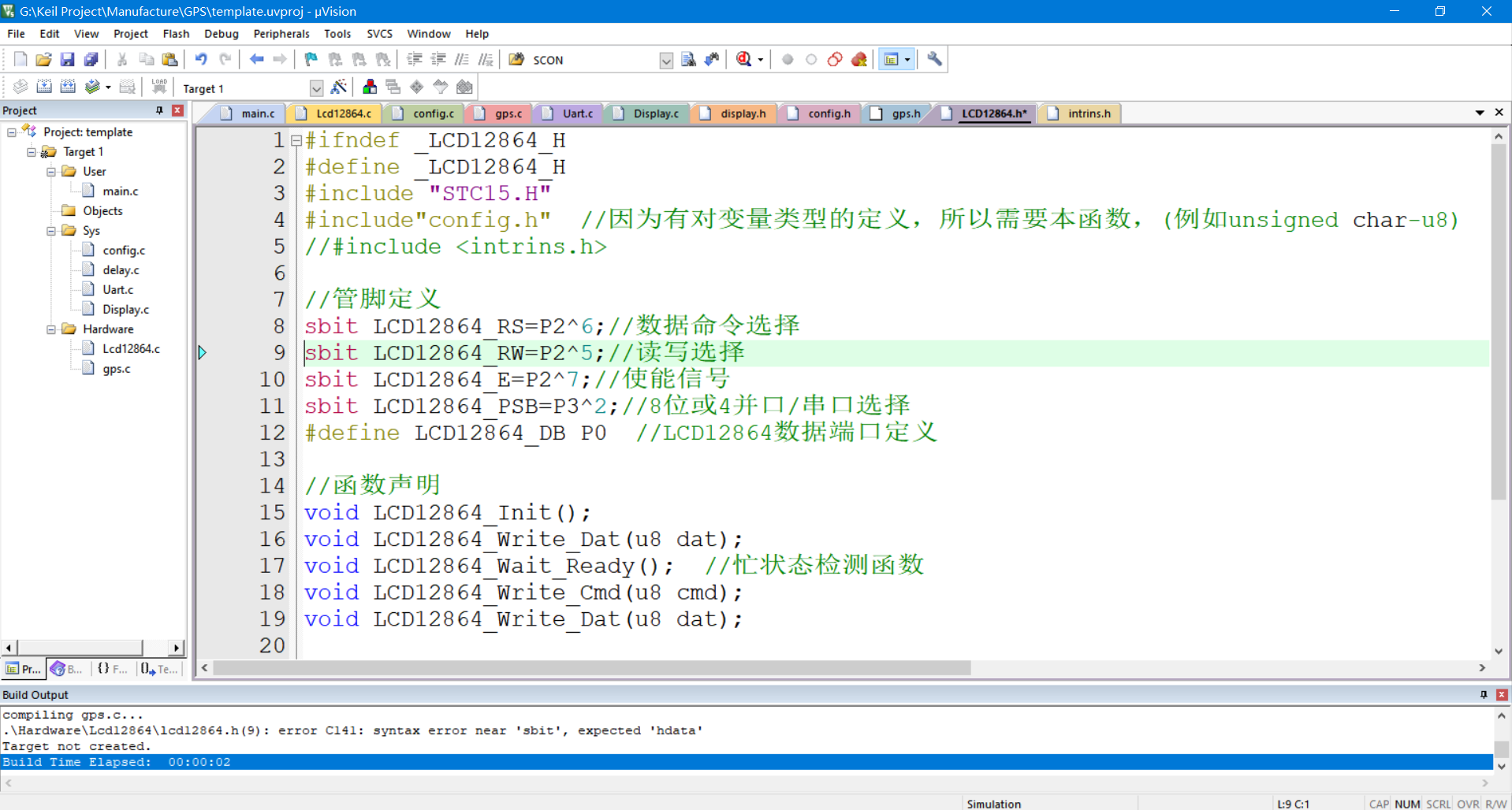Click the Enable/Disable Breakpoint red circles icon

tap(835, 59)
